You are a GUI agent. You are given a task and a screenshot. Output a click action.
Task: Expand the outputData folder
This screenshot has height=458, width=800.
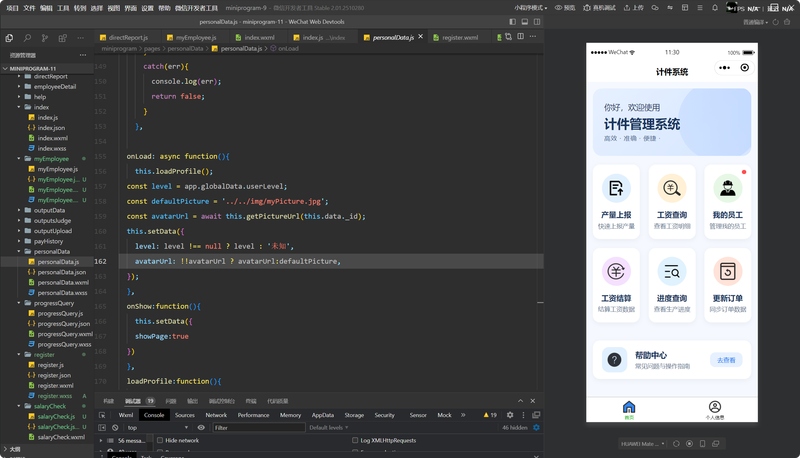tap(19, 210)
